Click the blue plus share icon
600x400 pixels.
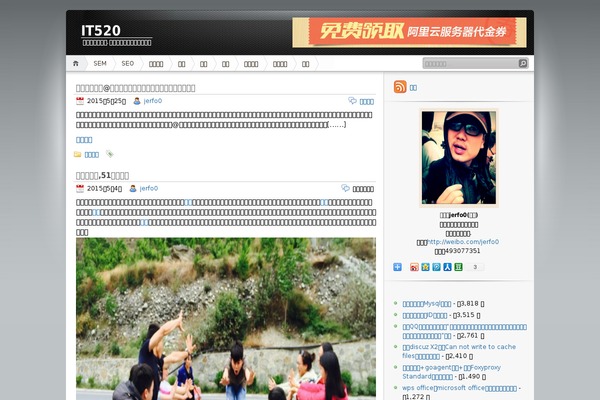pyautogui.click(x=397, y=267)
